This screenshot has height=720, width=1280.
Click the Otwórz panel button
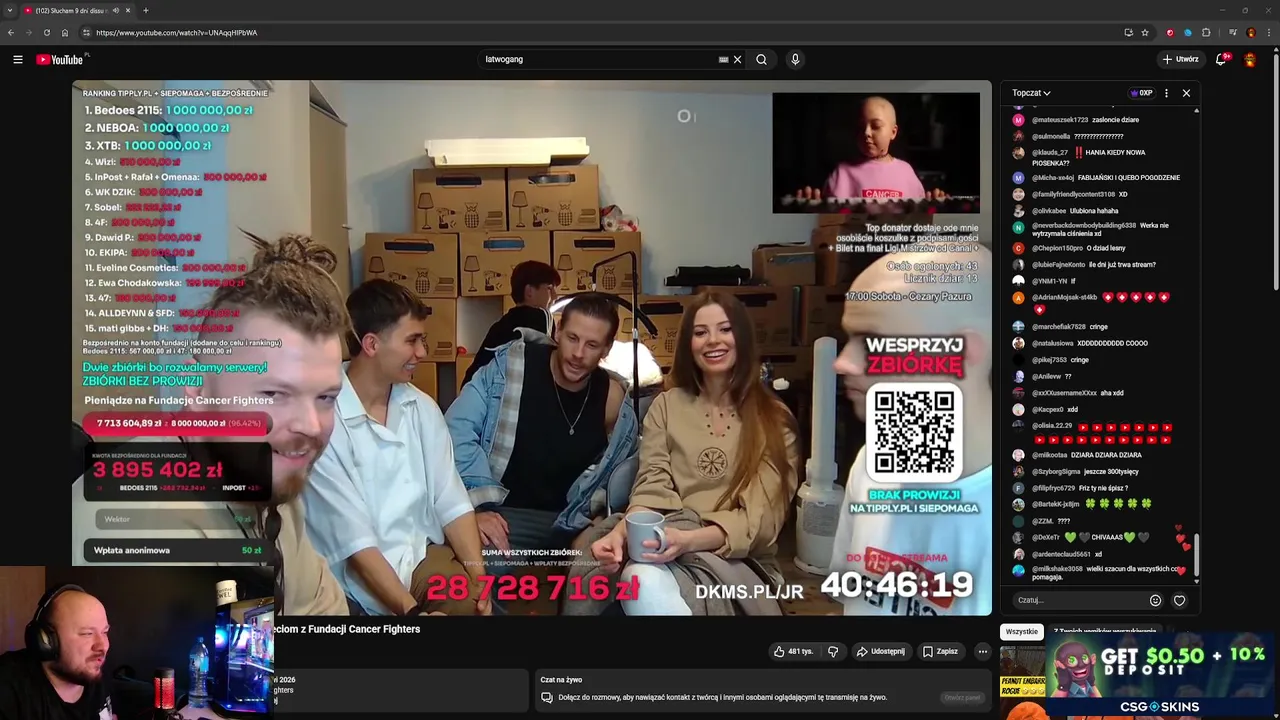point(962,697)
